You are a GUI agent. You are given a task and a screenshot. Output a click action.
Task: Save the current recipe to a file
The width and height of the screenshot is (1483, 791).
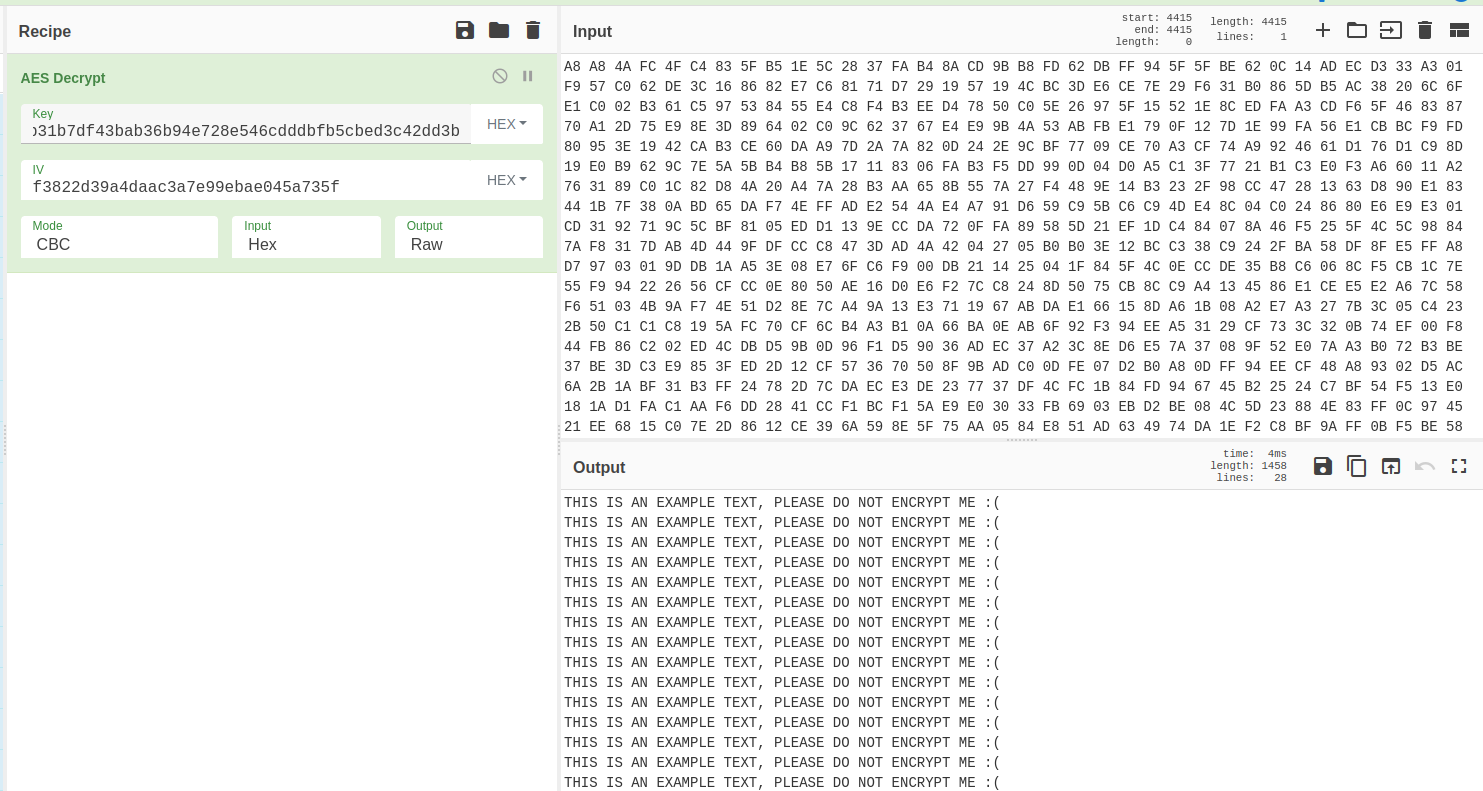(464, 30)
